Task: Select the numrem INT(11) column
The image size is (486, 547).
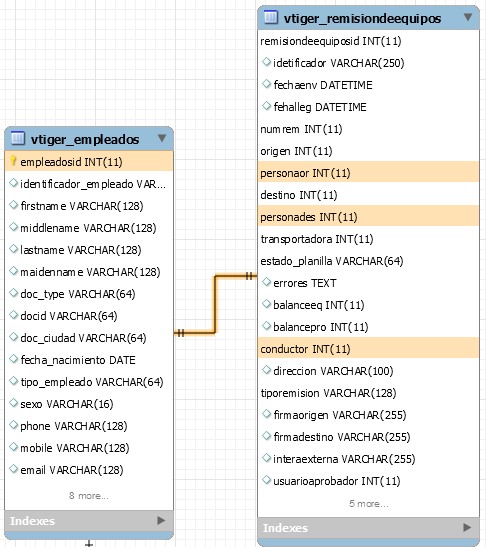Action: [368, 129]
